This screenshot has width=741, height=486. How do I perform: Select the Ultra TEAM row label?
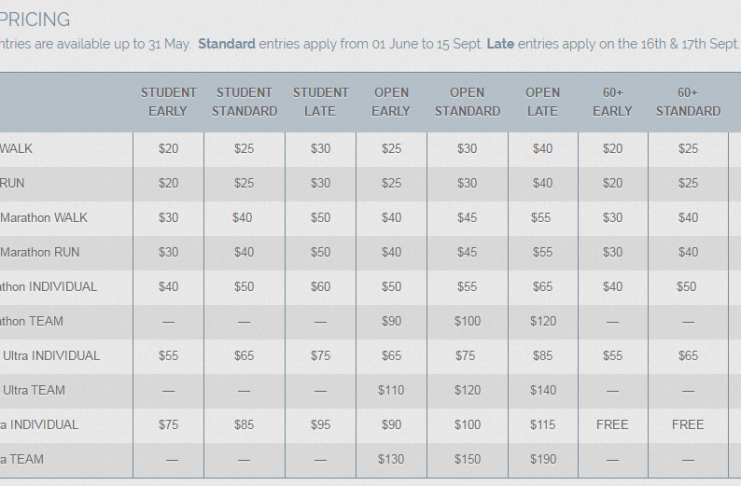click(34, 390)
